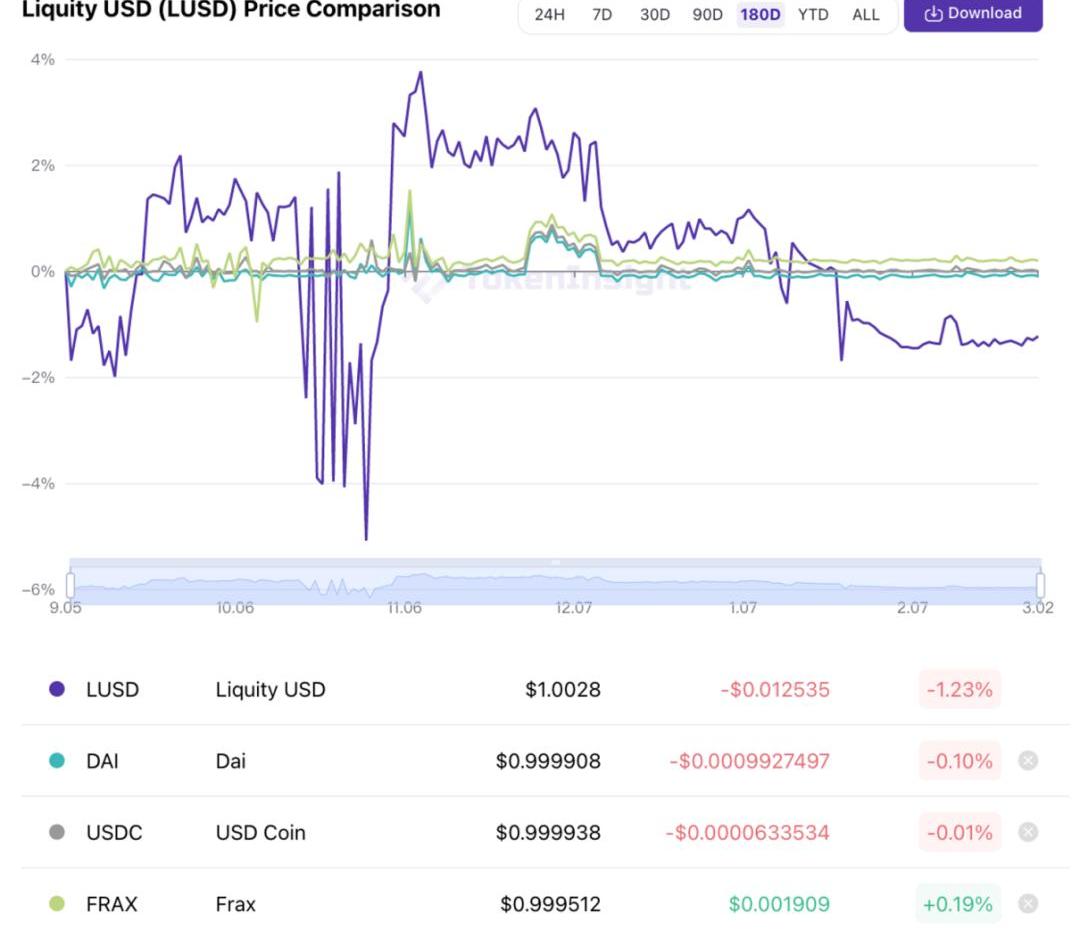Click the $0.999908 DAI price
The width and height of the screenshot is (1080, 933).
coord(548,761)
